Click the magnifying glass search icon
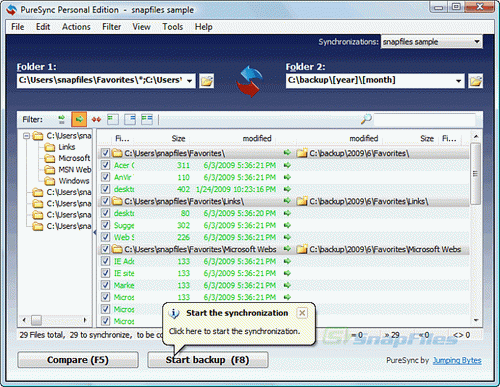Viewport: 500px width, 387px height. (366, 119)
